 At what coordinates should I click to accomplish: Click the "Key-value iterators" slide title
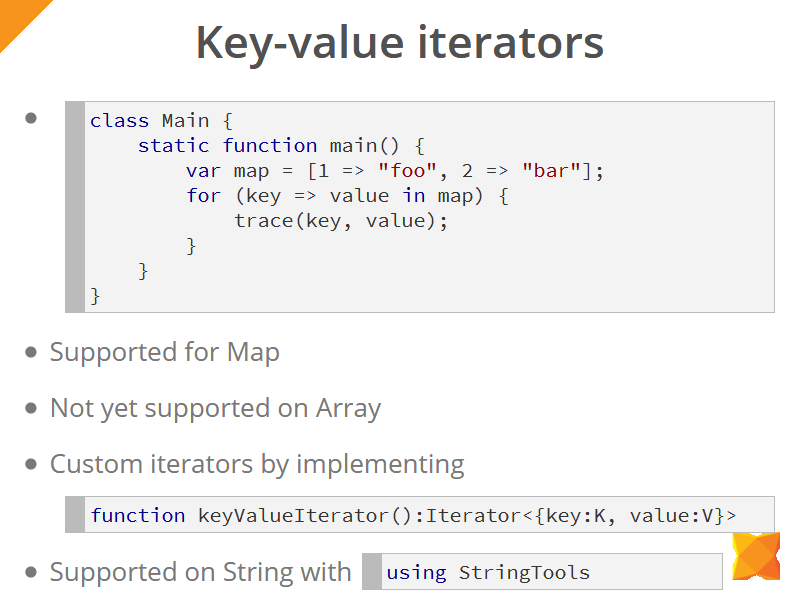point(399,43)
